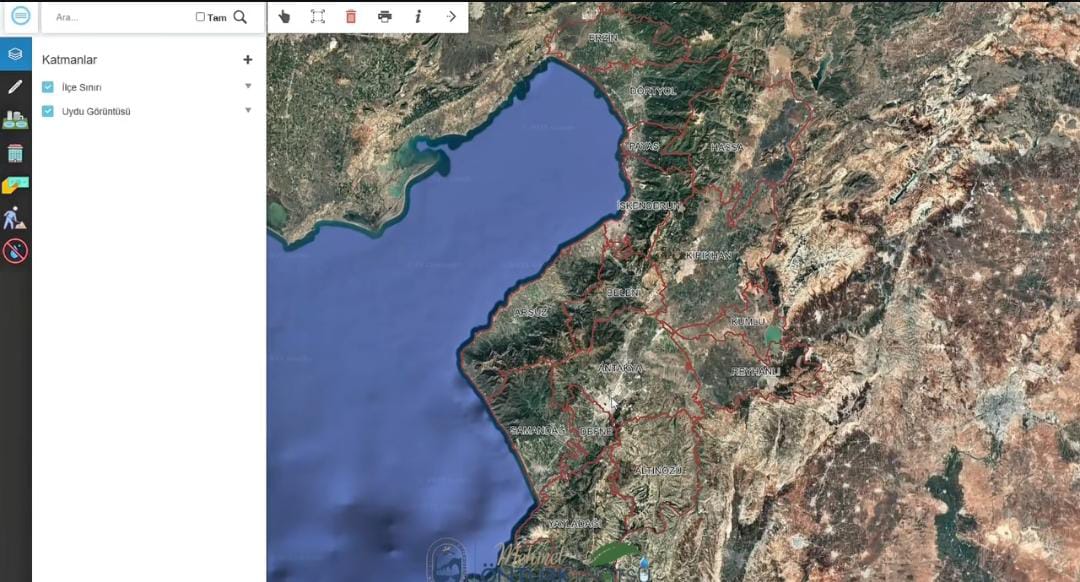Click the hamburger menu button
This screenshot has height=582, width=1080.
20,16
